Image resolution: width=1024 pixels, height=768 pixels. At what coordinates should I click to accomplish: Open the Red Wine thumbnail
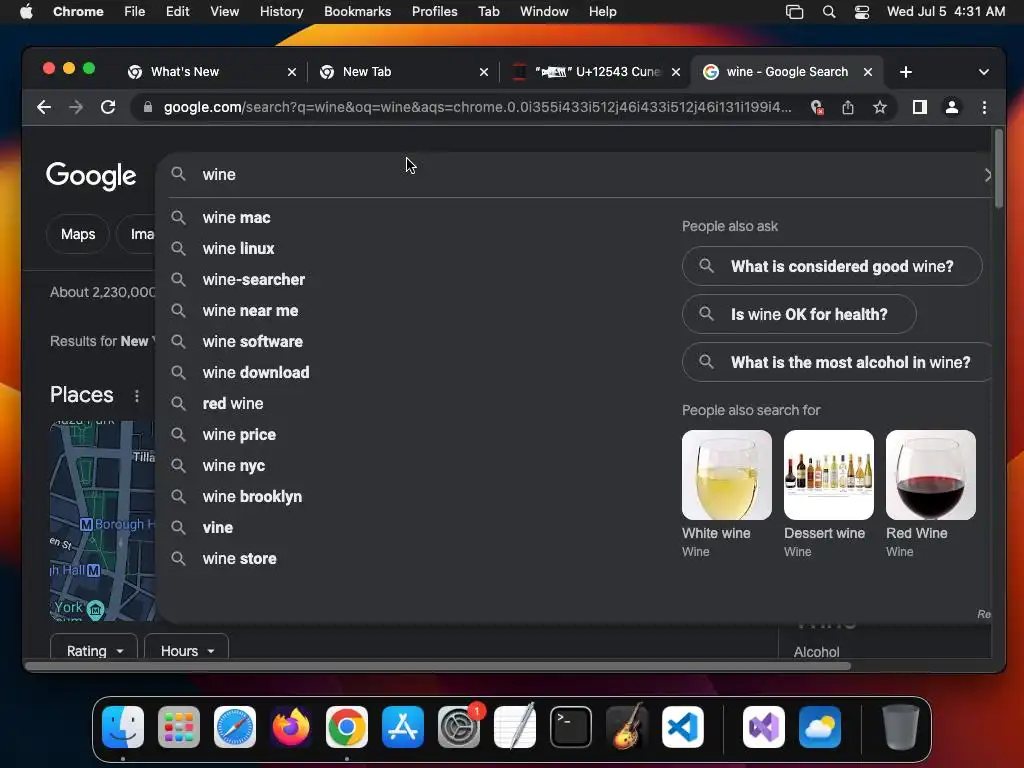click(931, 475)
